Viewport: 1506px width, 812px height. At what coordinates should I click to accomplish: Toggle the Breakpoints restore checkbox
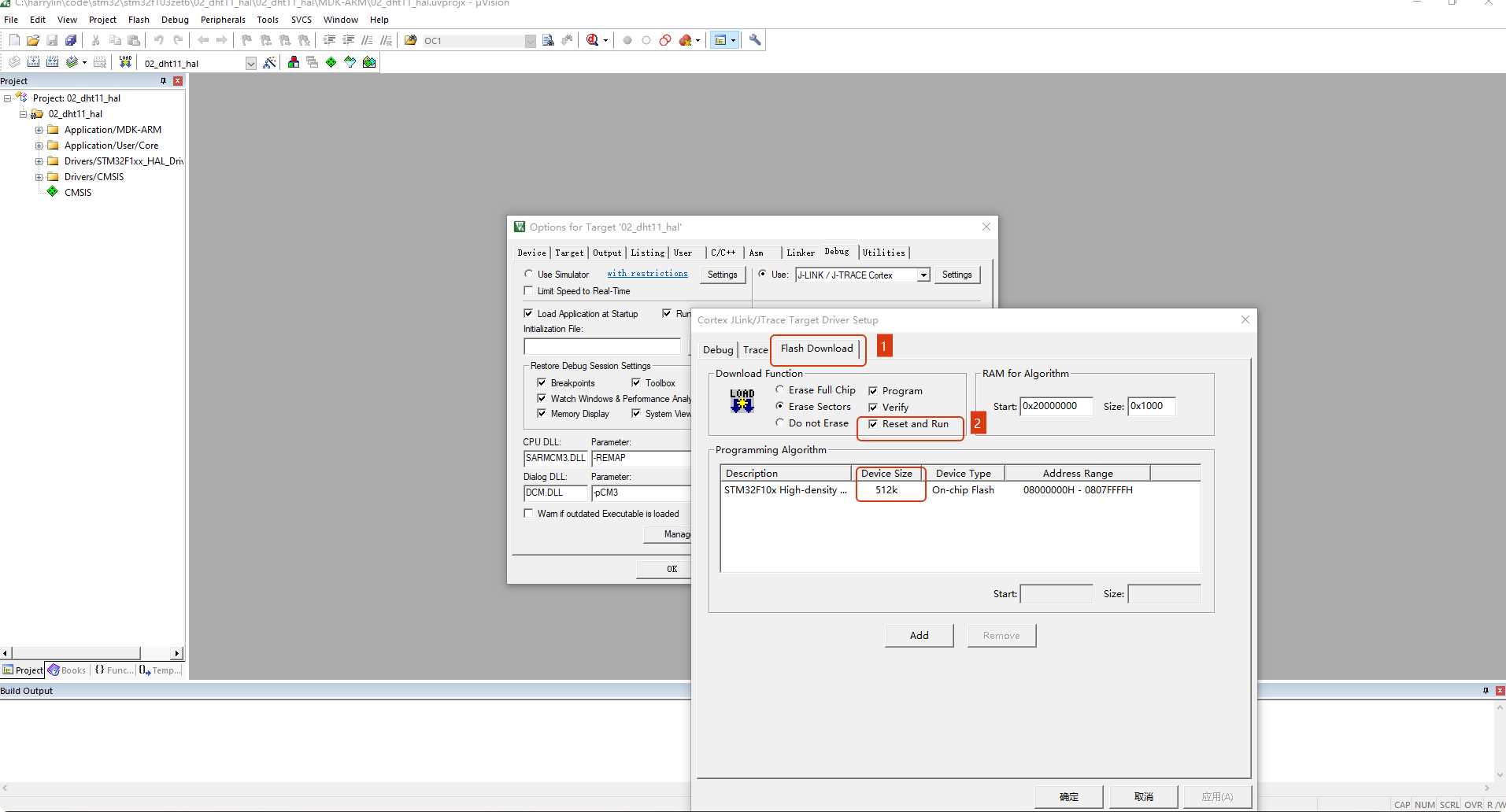(542, 382)
